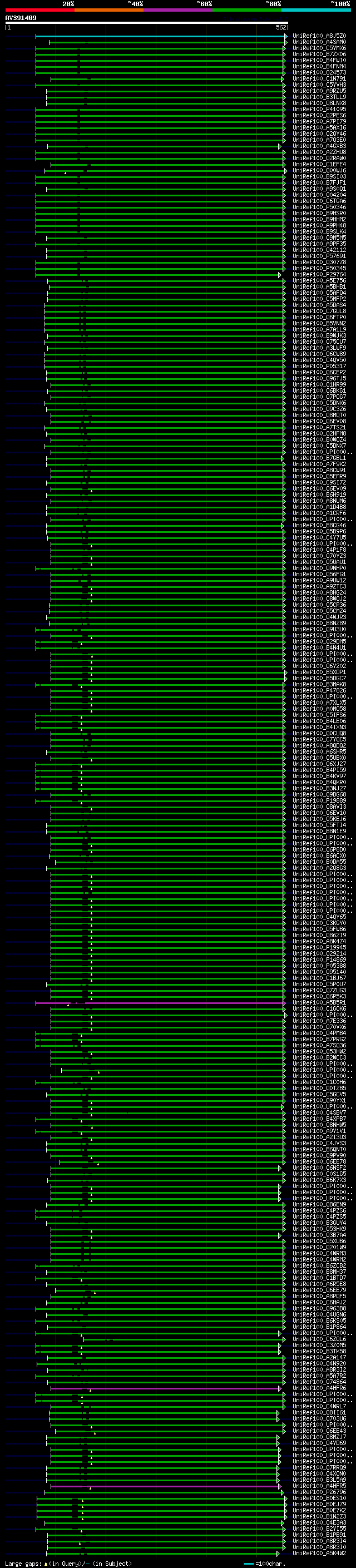Screen dimensions: 356x1568
Task: Click hit label UniRef100_A2ZHU8
Action: [x=319, y=152]
